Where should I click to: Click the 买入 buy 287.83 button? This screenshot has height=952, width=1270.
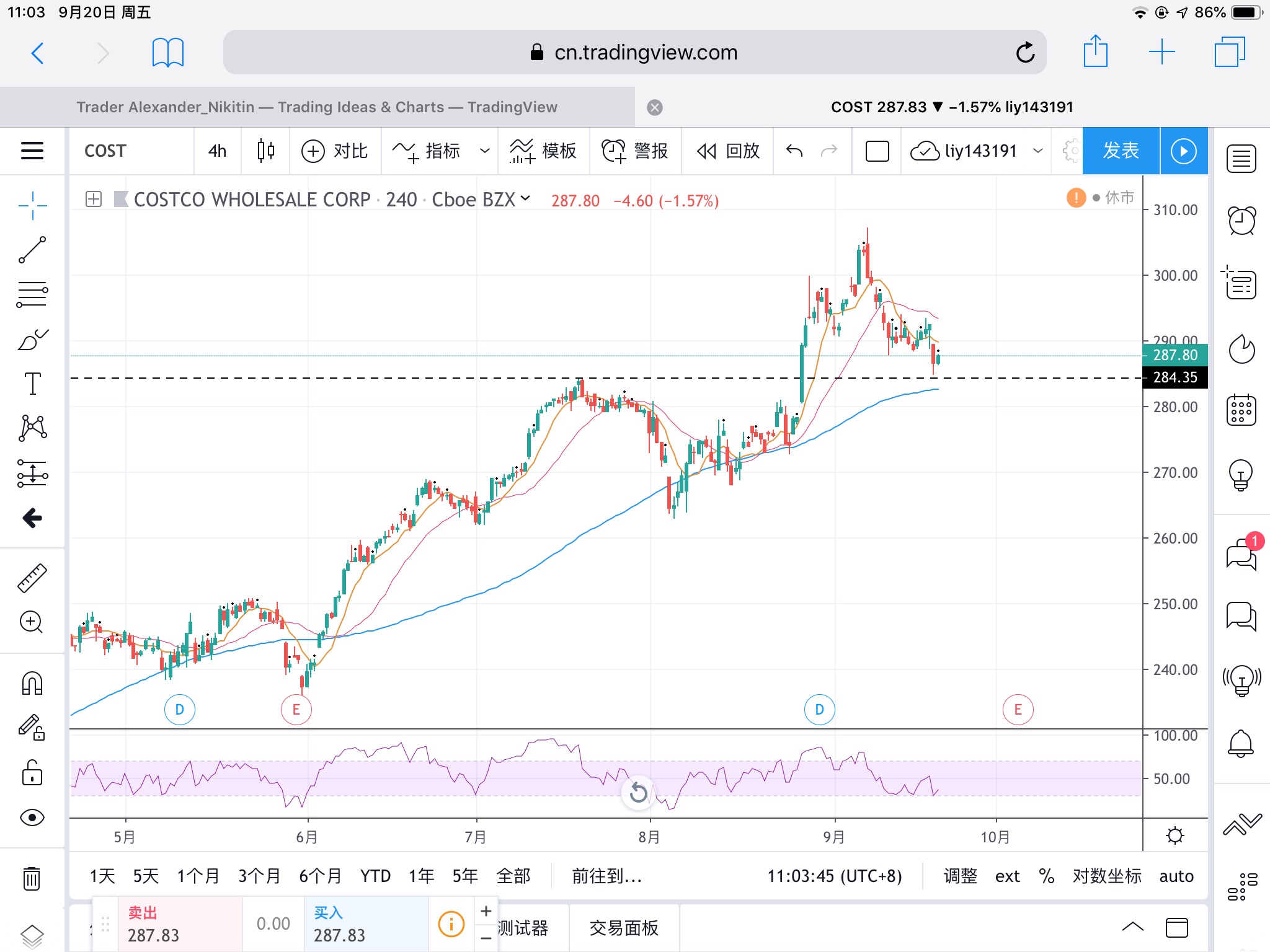click(x=366, y=924)
